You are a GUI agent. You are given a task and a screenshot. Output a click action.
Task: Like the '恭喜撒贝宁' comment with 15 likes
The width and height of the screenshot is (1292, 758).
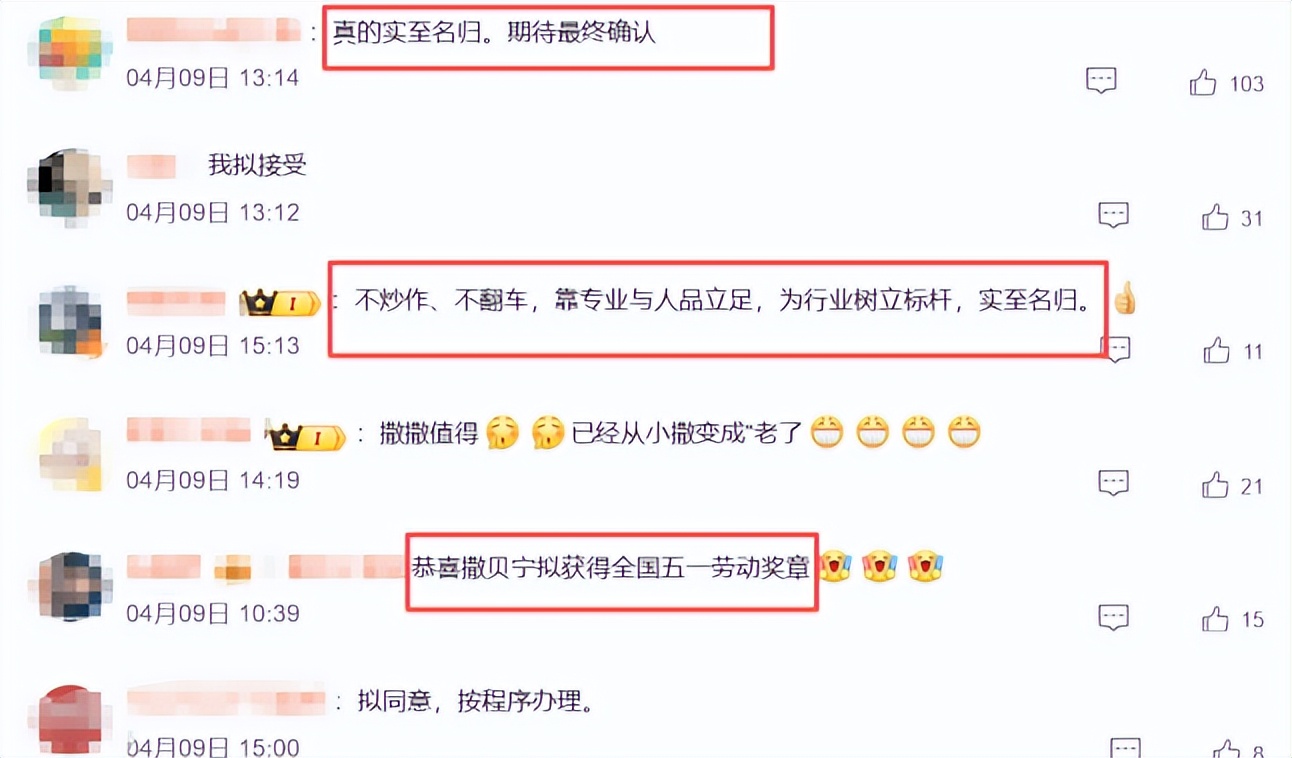[1216, 619]
